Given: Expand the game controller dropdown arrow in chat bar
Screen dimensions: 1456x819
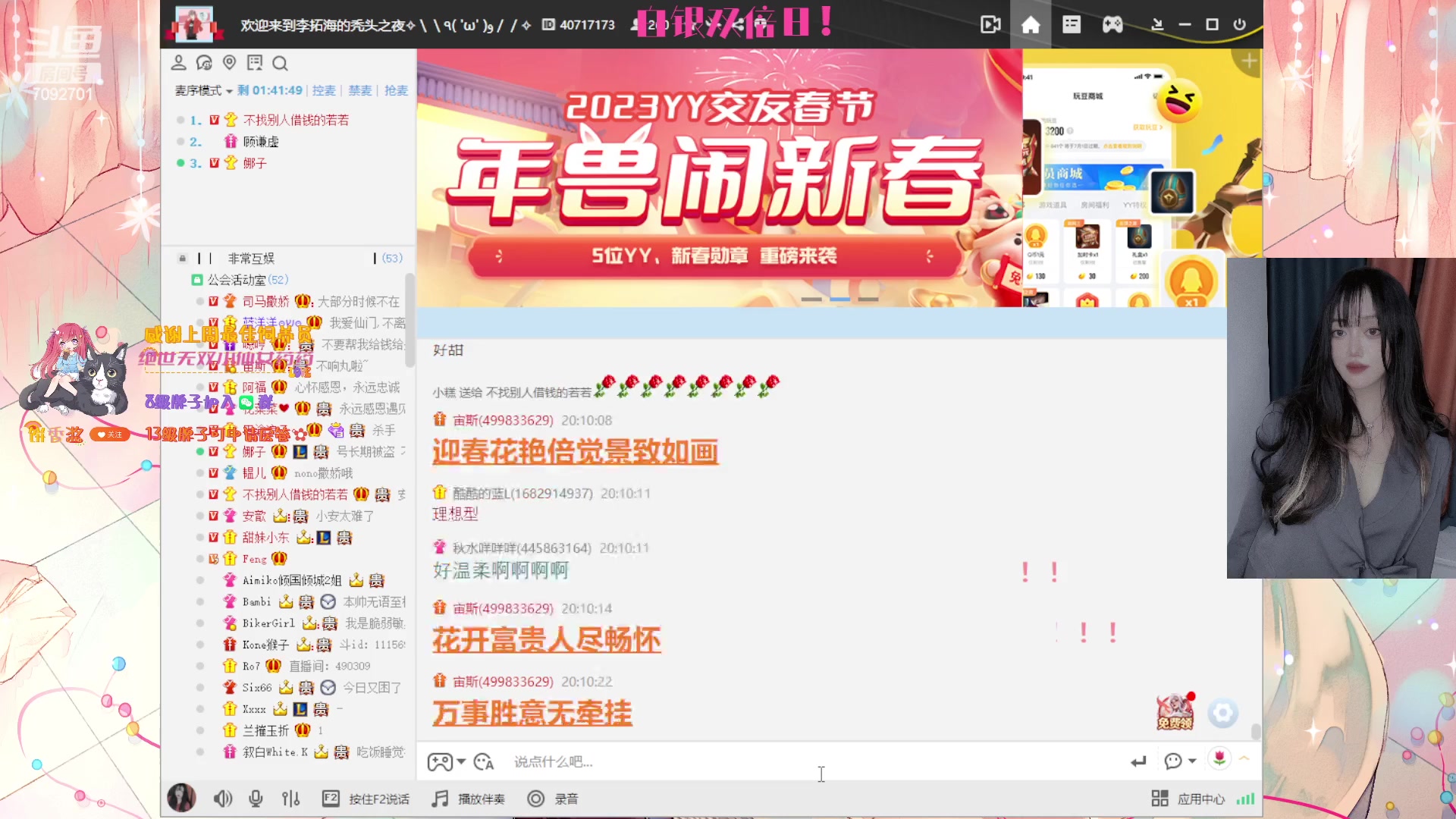Looking at the screenshot, I should pyautogui.click(x=461, y=761).
